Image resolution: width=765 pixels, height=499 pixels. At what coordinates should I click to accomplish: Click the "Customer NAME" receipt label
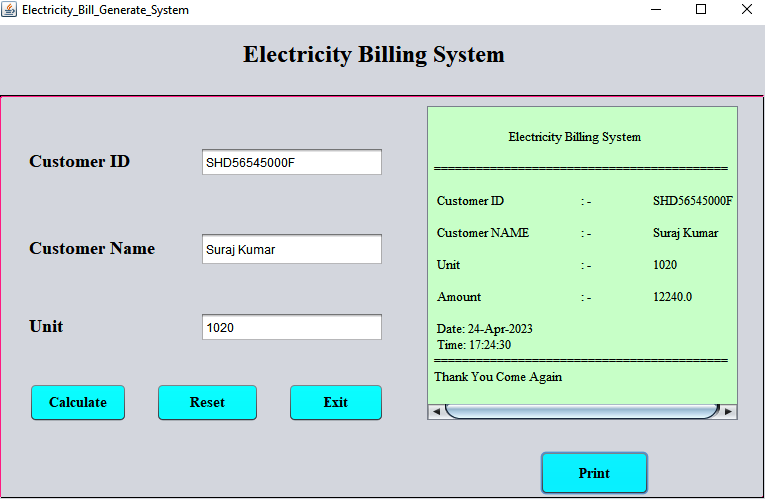[x=483, y=233]
